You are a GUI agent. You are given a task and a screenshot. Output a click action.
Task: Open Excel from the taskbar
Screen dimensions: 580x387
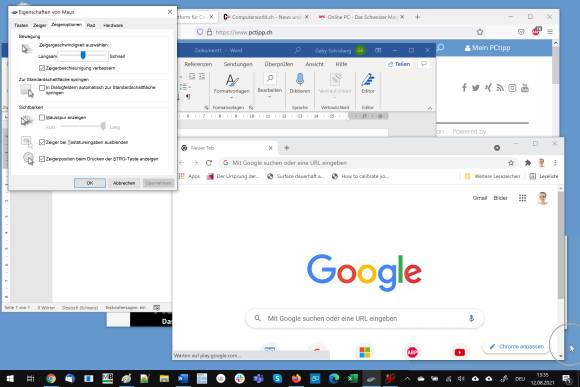353,378
